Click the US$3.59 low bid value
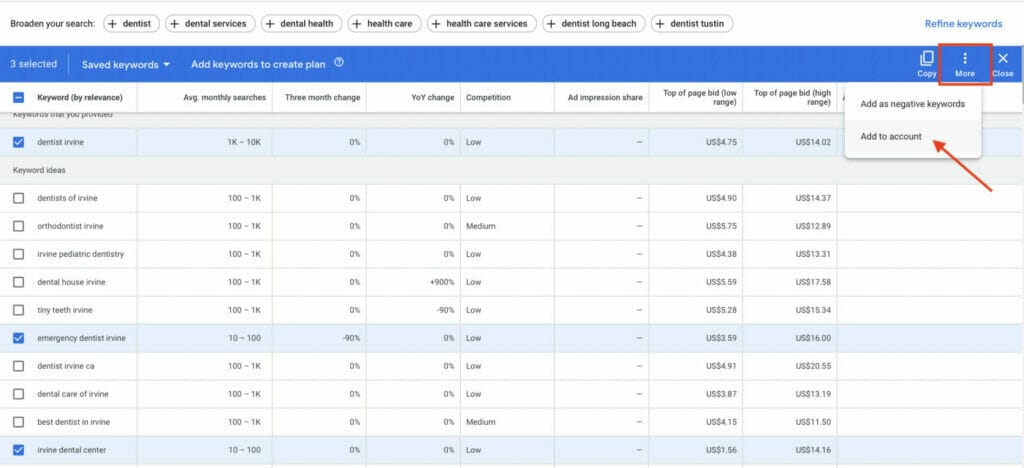This screenshot has width=1024, height=468. click(721, 338)
